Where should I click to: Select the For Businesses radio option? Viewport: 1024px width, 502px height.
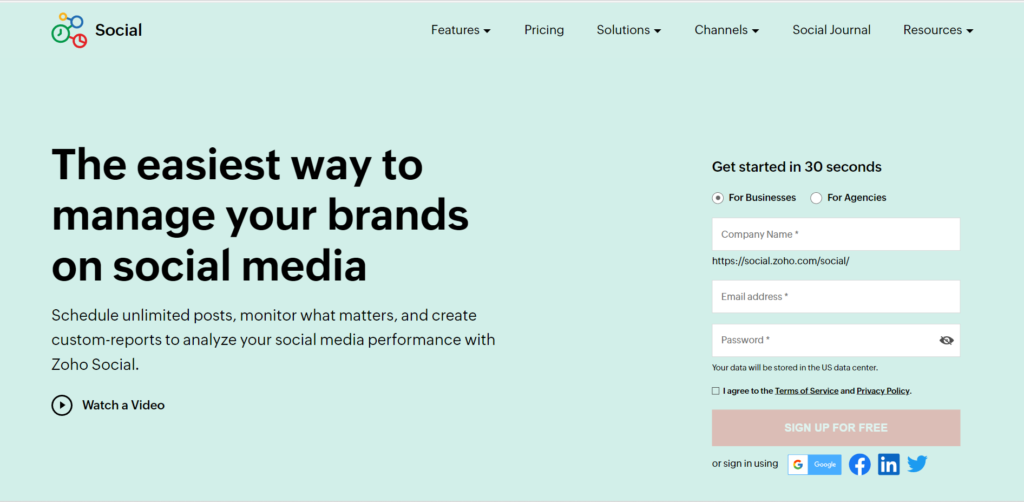(718, 198)
